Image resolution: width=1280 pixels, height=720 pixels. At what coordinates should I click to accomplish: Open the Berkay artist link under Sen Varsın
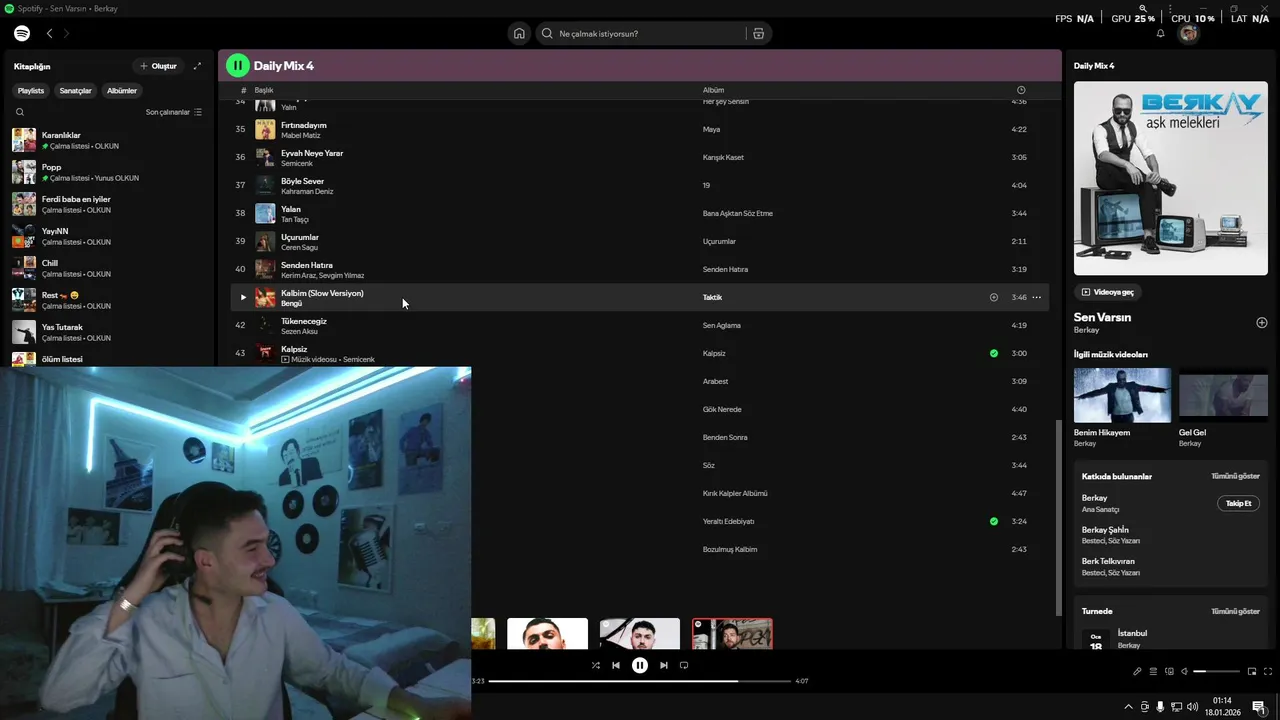(x=1086, y=330)
